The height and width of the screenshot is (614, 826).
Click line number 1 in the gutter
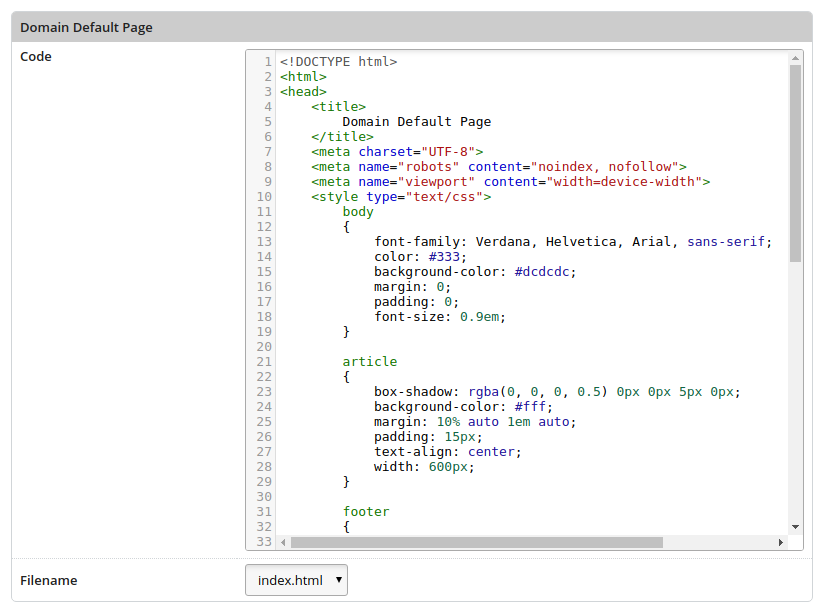[268, 62]
